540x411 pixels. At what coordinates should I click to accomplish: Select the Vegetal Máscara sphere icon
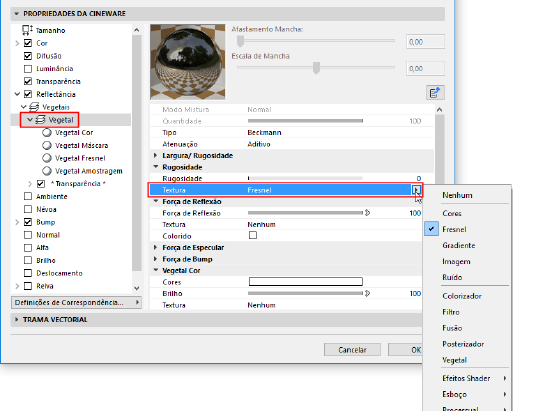tap(47, 145)
